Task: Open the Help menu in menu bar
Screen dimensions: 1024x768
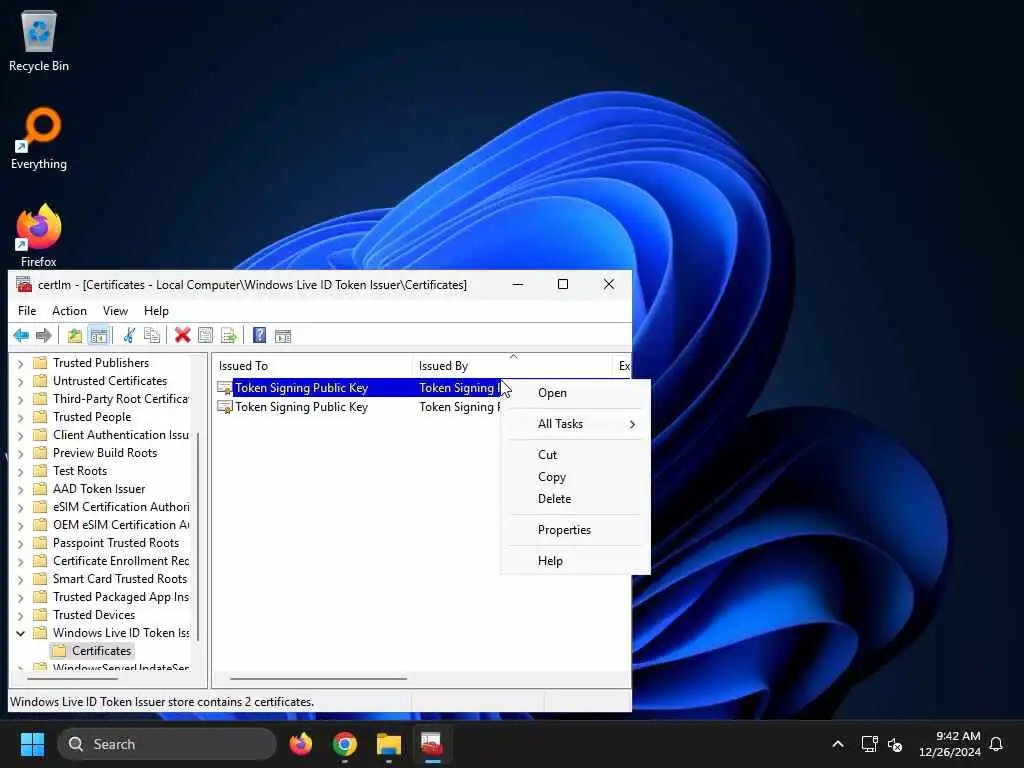Action: (x=156, y=311)
